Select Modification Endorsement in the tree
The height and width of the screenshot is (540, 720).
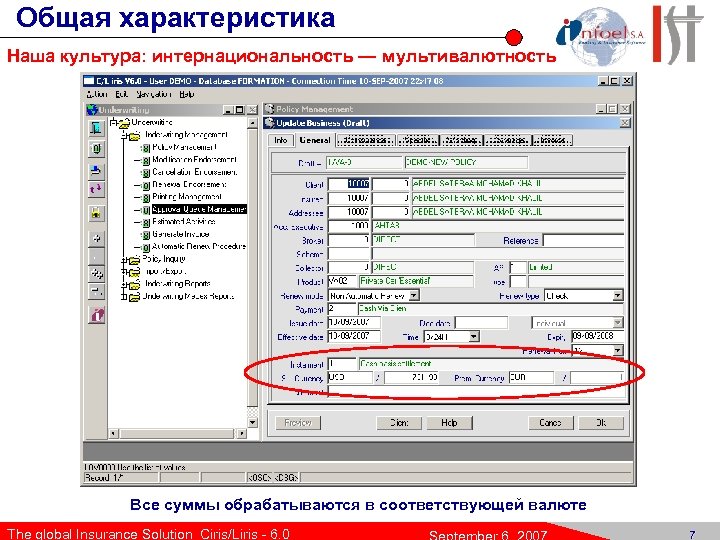pyautogui.click(x=194, y=160)
